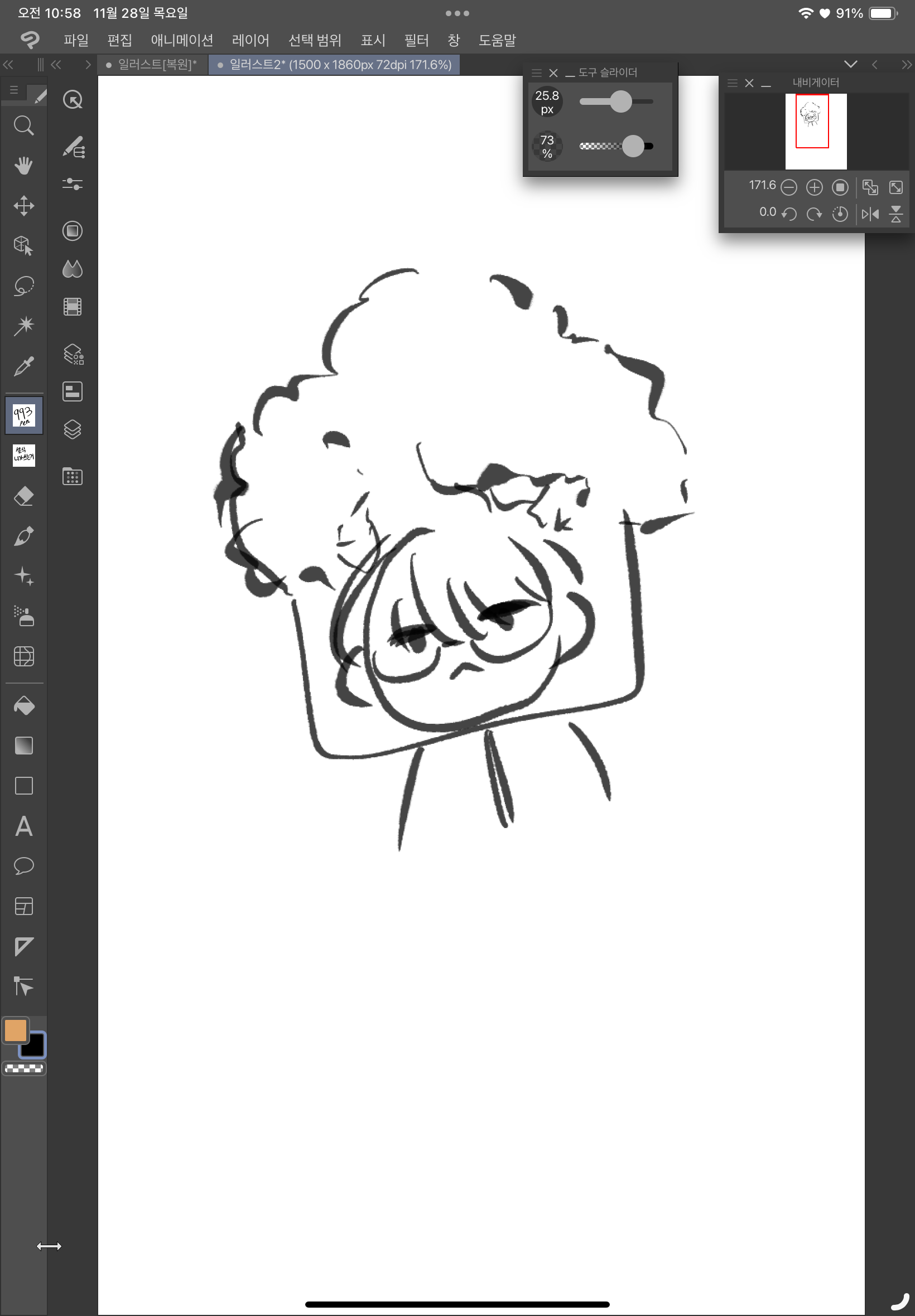
Task: Open the 도구 슬라이더 panel hamburger menu
Action: tap(537, 72)
